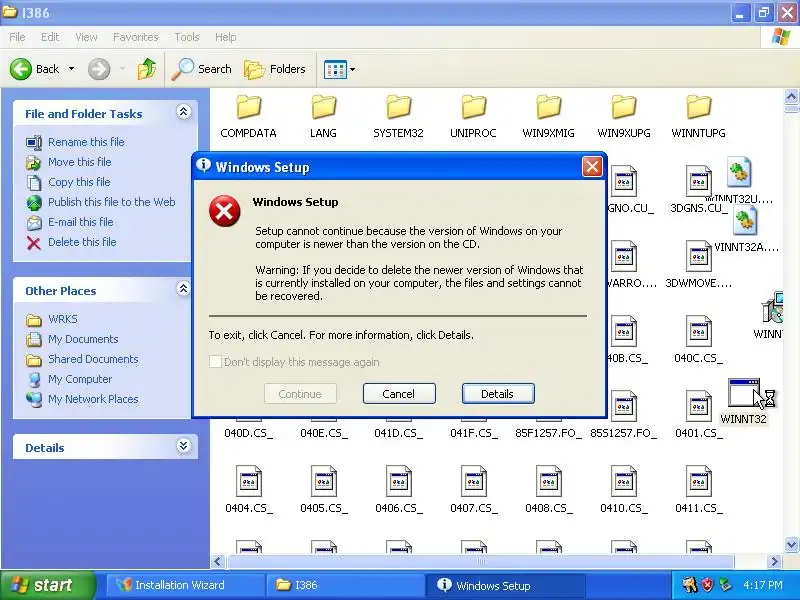Image resolution: width=800 pixels, height=600 pixels.
Task: Click the green Back arrow icon
Action: coord(21,69)
